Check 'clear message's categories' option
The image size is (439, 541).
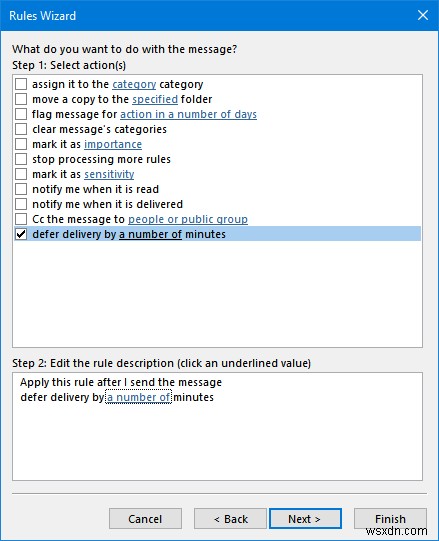point(21,129)
